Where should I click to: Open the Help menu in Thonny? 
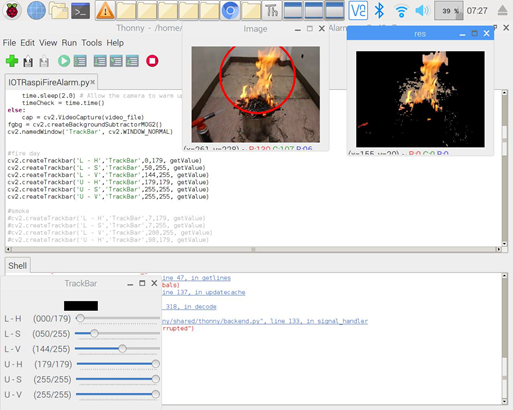point(115,43)
